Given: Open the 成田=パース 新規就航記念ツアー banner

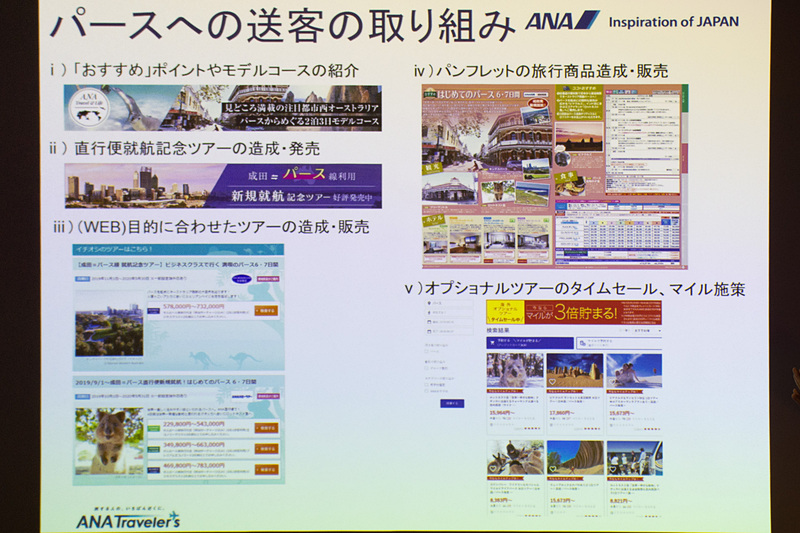Looking at the screenshot, I should pos(223,186).
